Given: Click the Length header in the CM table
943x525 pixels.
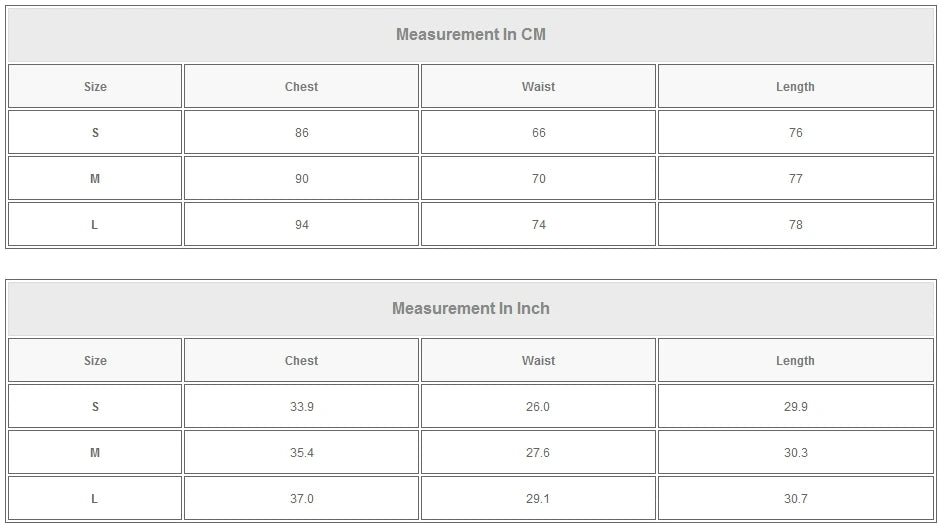Looking at the screenshot, I should pos(795,87).
